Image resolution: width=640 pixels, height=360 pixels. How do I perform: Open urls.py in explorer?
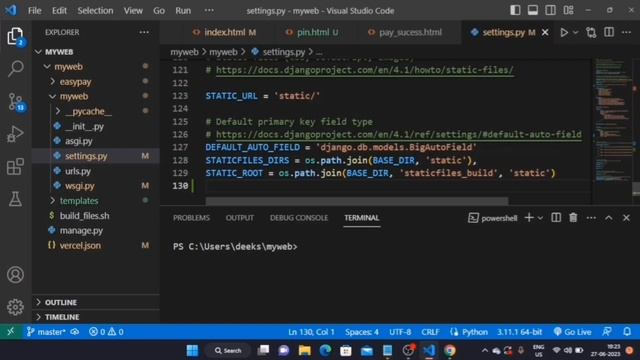[x=78, y=171]
